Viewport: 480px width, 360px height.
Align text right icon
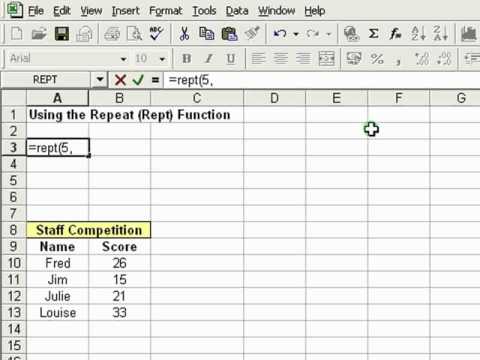[x=303, y=59]
